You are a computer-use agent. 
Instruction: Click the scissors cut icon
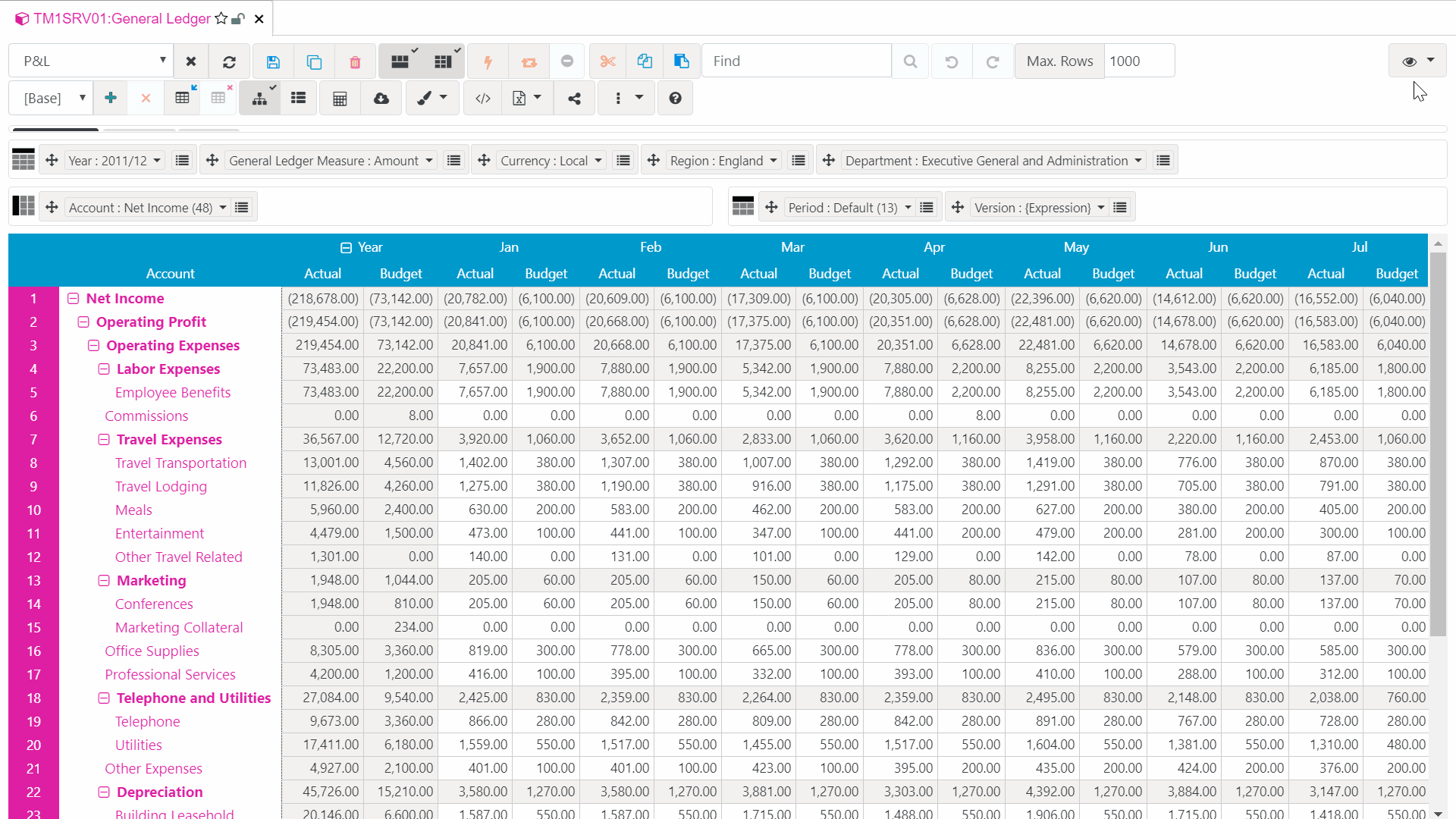(607, 61)
